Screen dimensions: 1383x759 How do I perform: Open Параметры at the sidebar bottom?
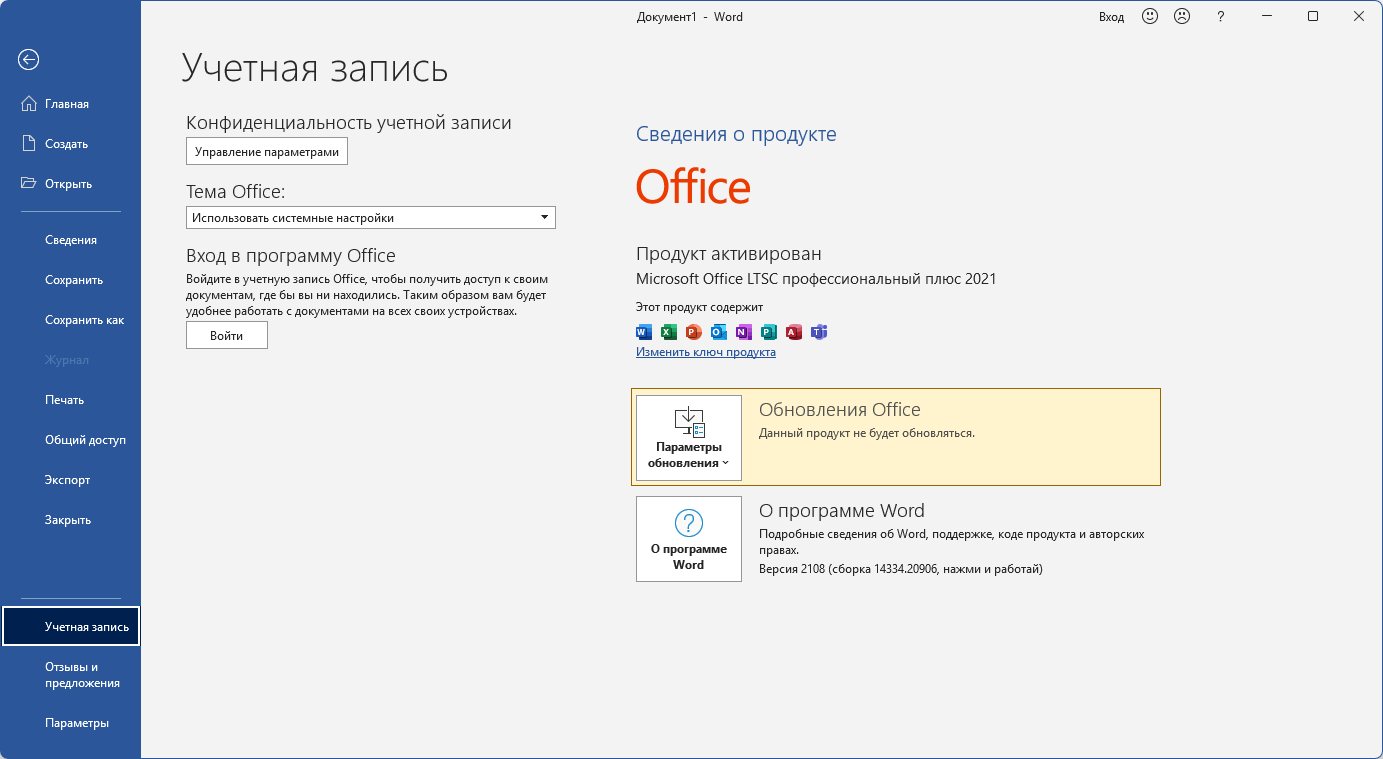click(x=71, y=723)
